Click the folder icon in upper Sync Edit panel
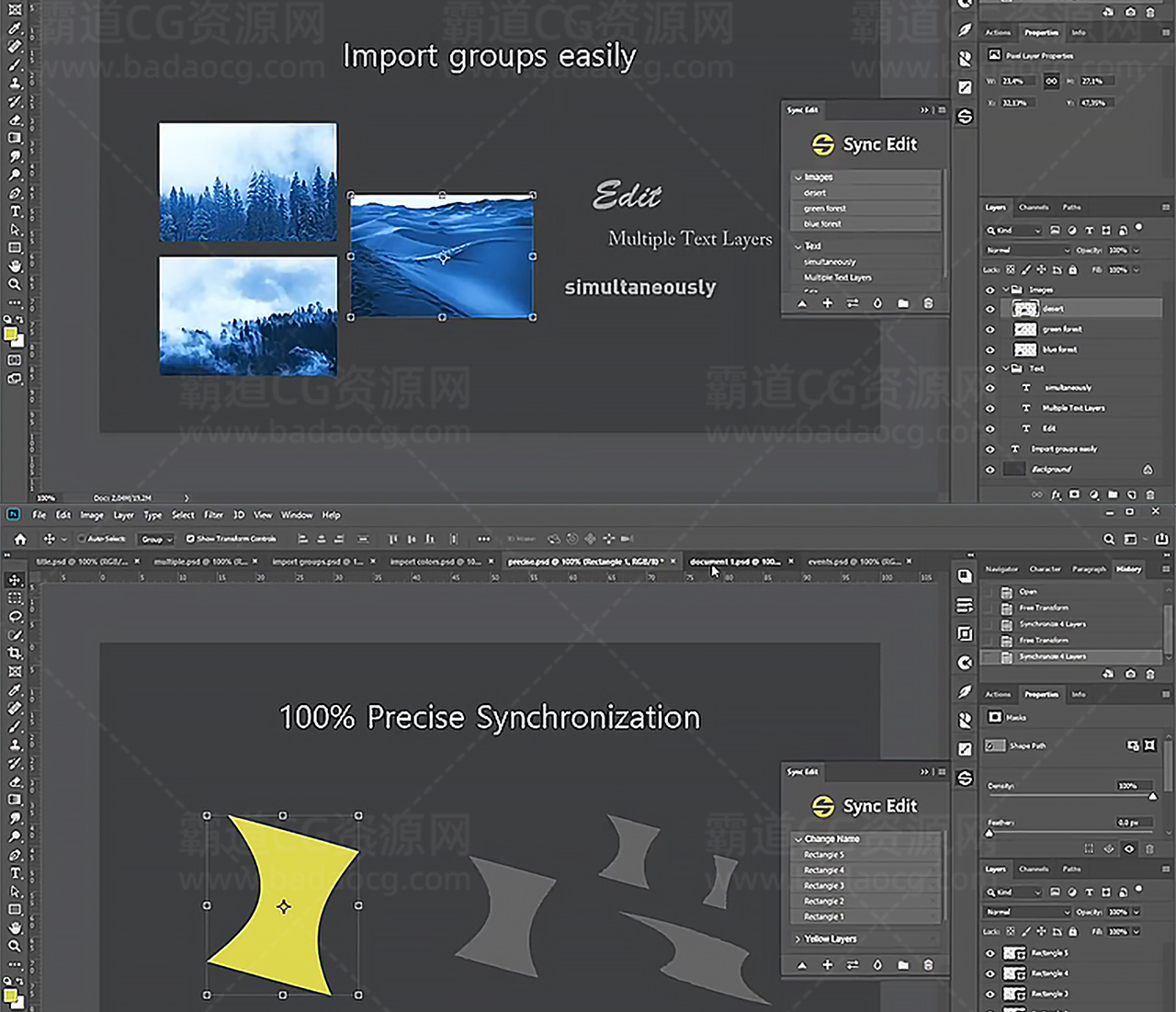The image size is (1176, 1012). (x=902, y=303)
